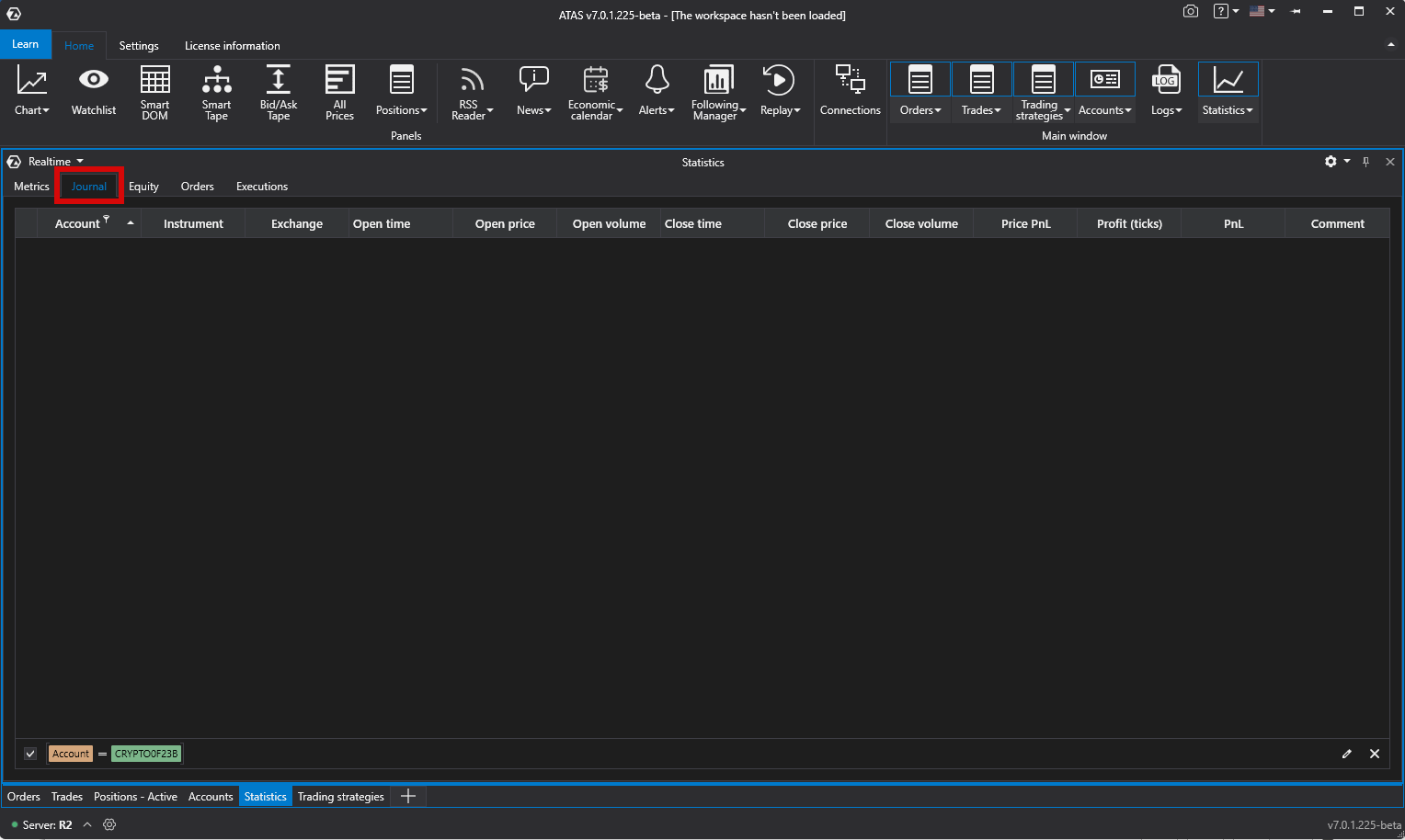Switch to the Equity tab
The image size is (1405, 840).
click(x=143, y=187)
